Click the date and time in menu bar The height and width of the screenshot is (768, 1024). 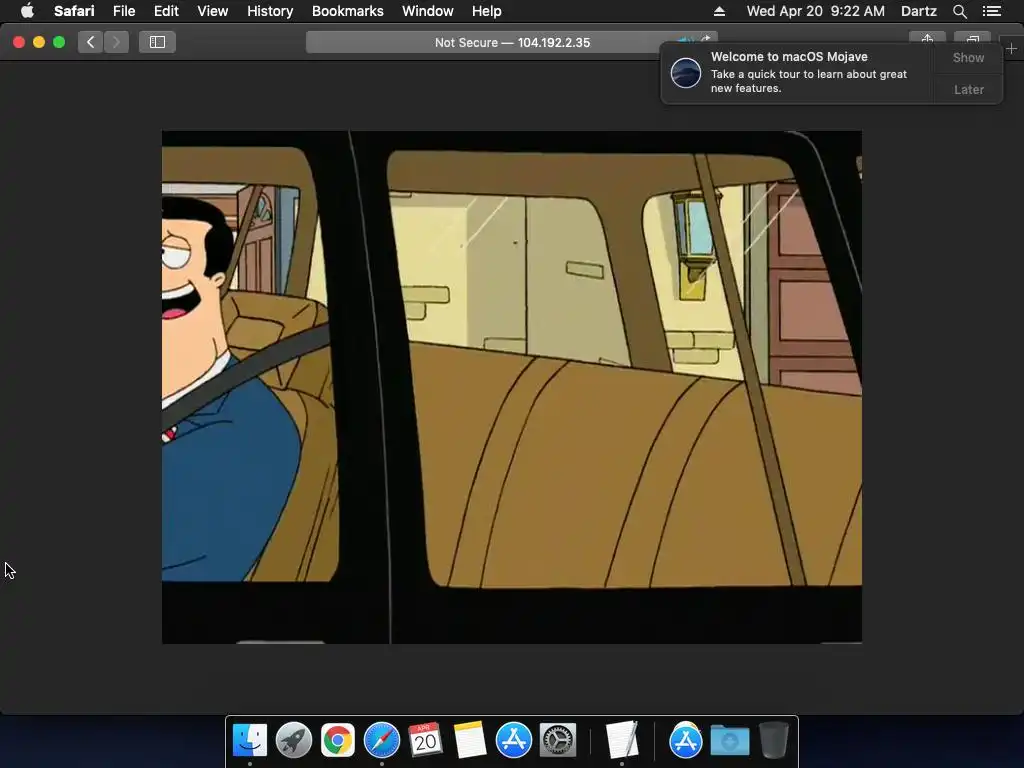pos(816,11)
